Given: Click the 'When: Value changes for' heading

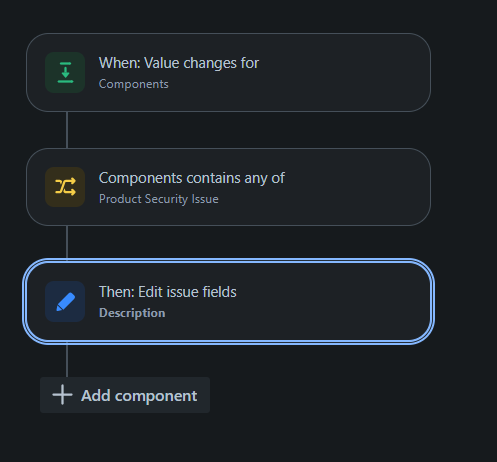Looking at the screenshot, I should tap(179, 63).
